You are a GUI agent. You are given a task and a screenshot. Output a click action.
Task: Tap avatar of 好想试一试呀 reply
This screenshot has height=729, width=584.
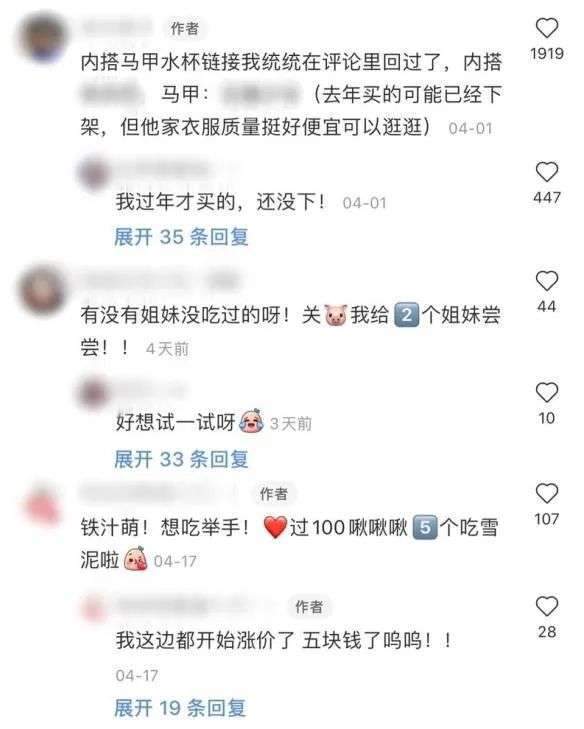point(93,393)
